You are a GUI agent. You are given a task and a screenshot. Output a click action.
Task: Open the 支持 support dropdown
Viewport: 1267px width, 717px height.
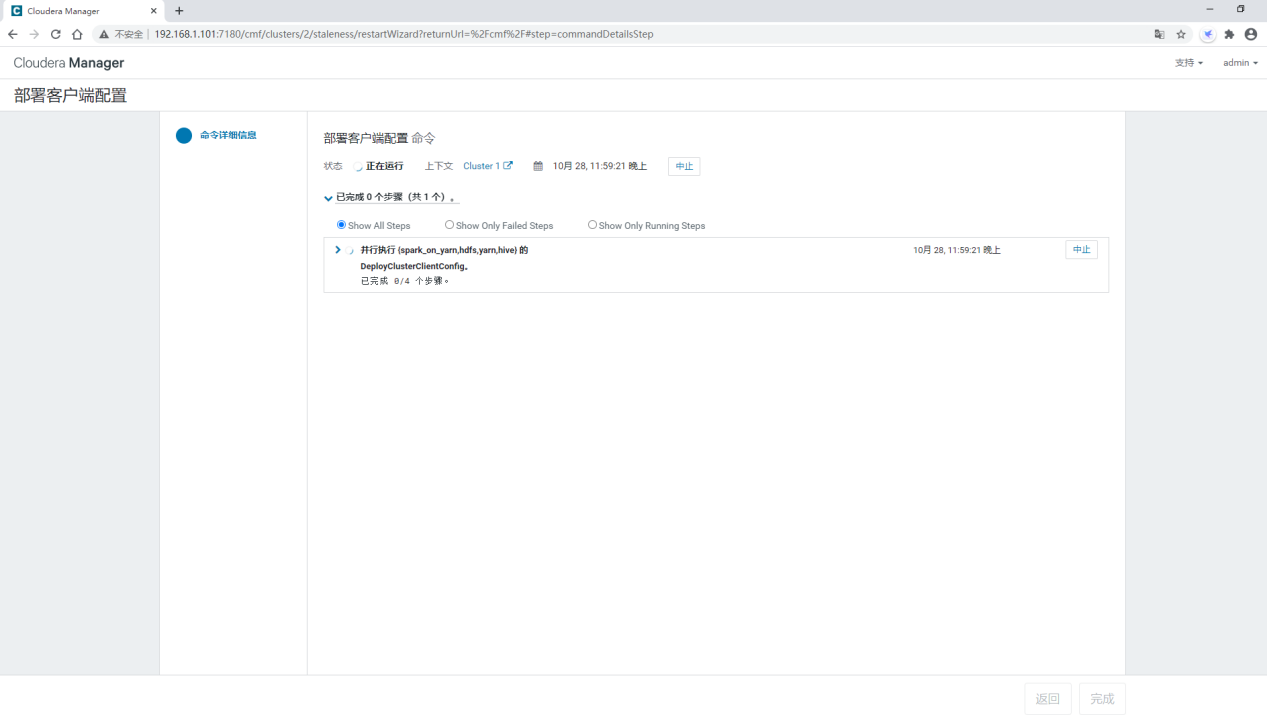[x=1189, y=63]
